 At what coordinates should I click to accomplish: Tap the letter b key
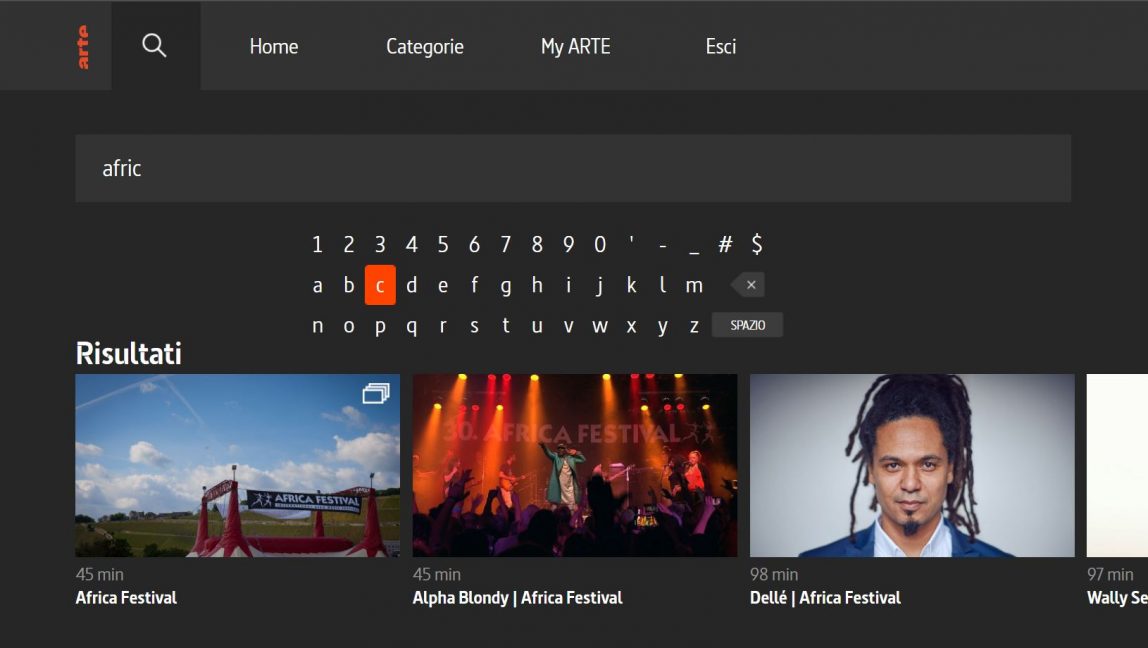point(348,285)
